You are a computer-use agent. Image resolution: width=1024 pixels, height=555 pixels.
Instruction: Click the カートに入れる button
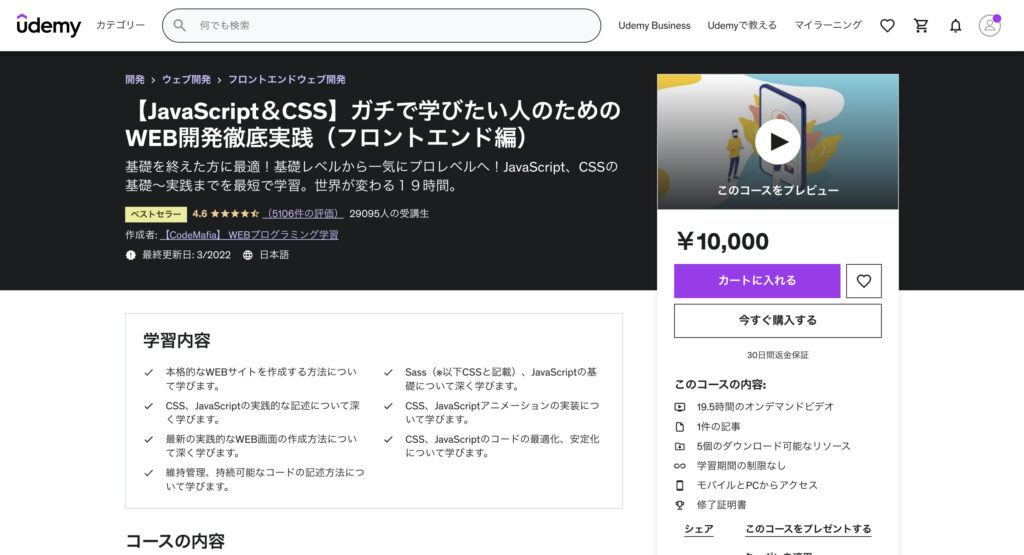coord(757,281)
